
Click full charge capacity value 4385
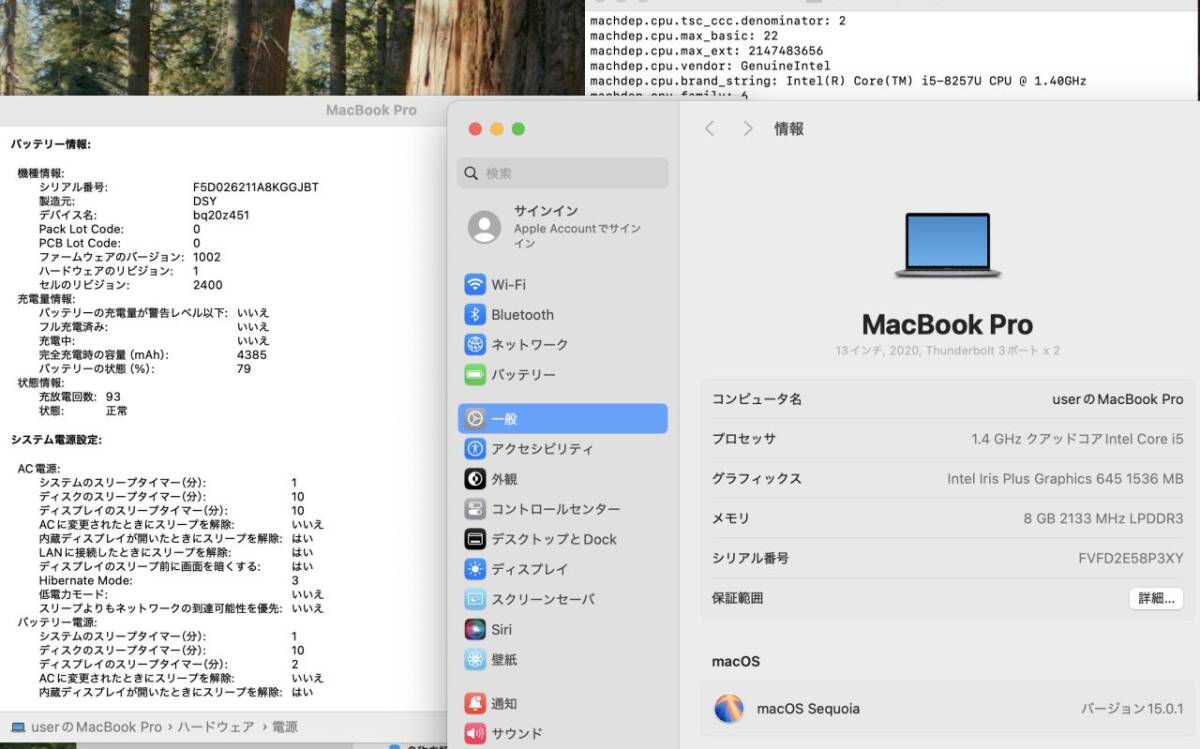(x=252, y=355)
